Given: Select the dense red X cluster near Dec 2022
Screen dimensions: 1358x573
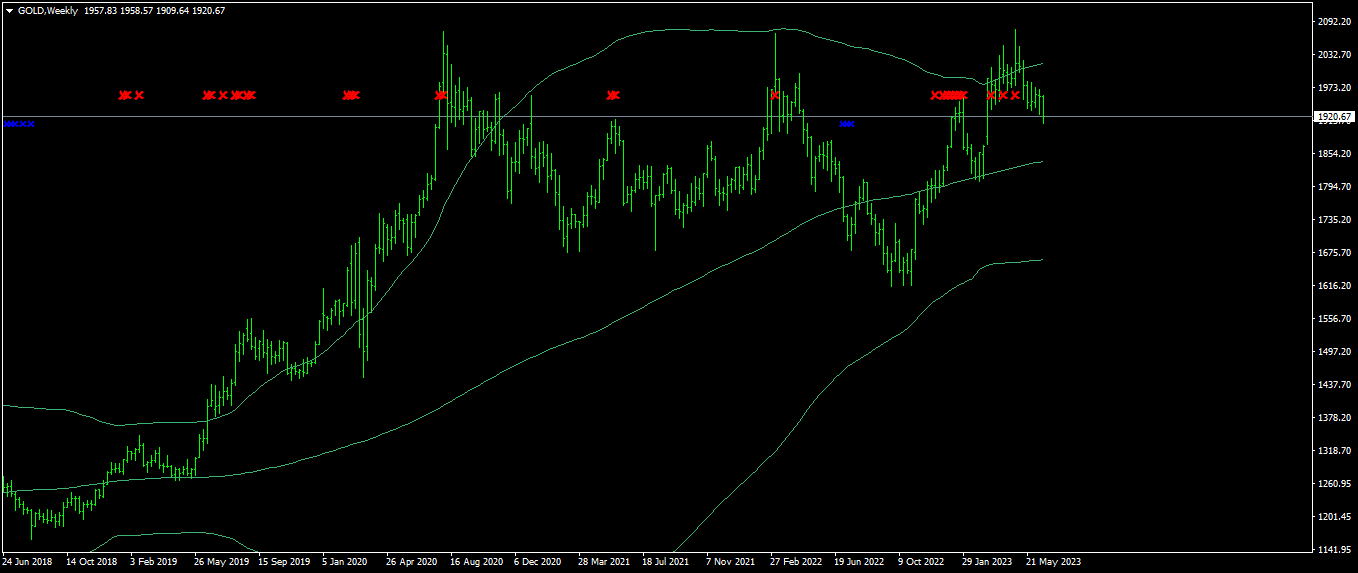Looking at the screenshot, I should pos(950,95).
